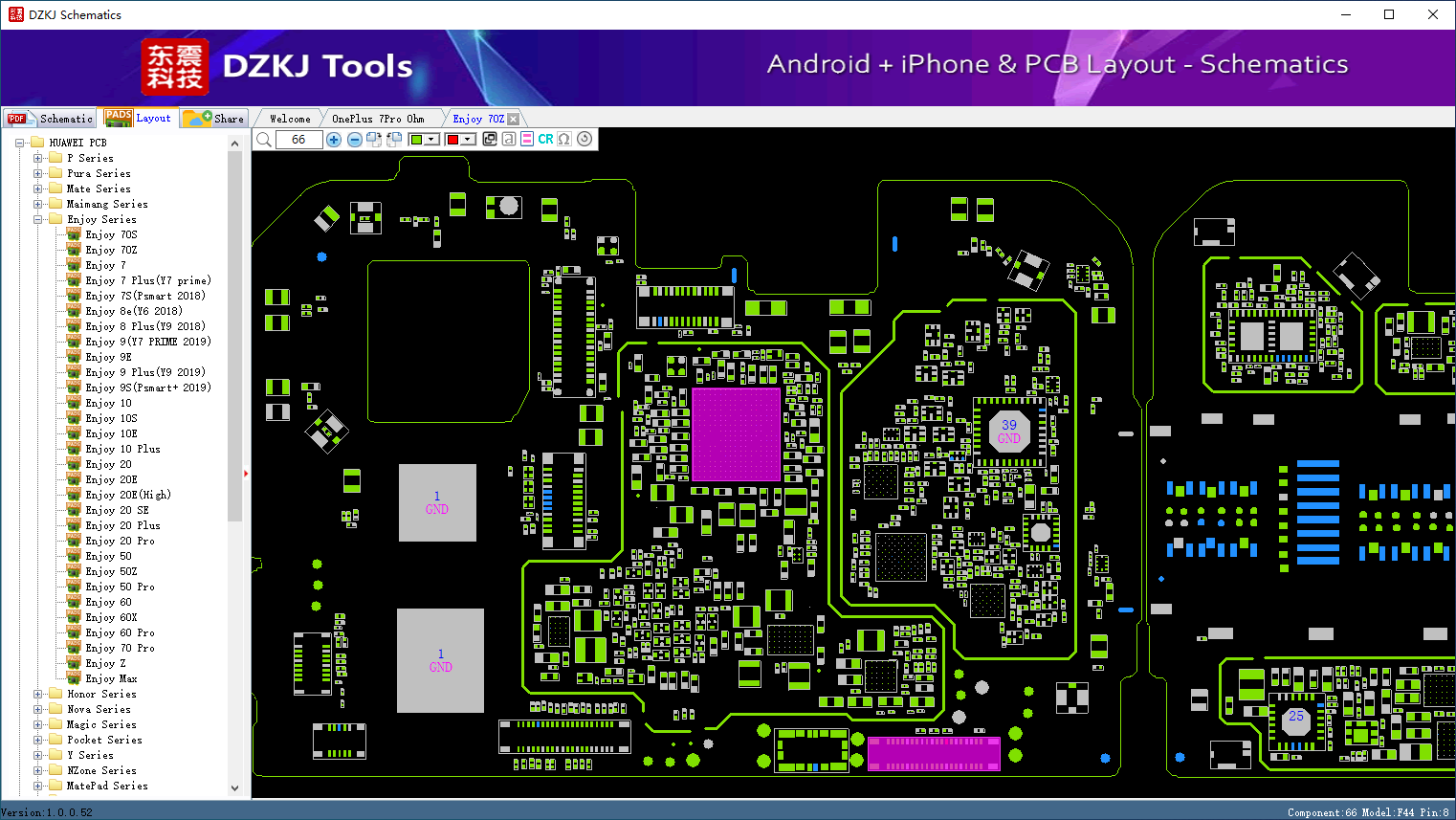The image size is (1456, 820).
Task: Click the magnifier search icon in the layout toolbar
Action: point(264,140)
